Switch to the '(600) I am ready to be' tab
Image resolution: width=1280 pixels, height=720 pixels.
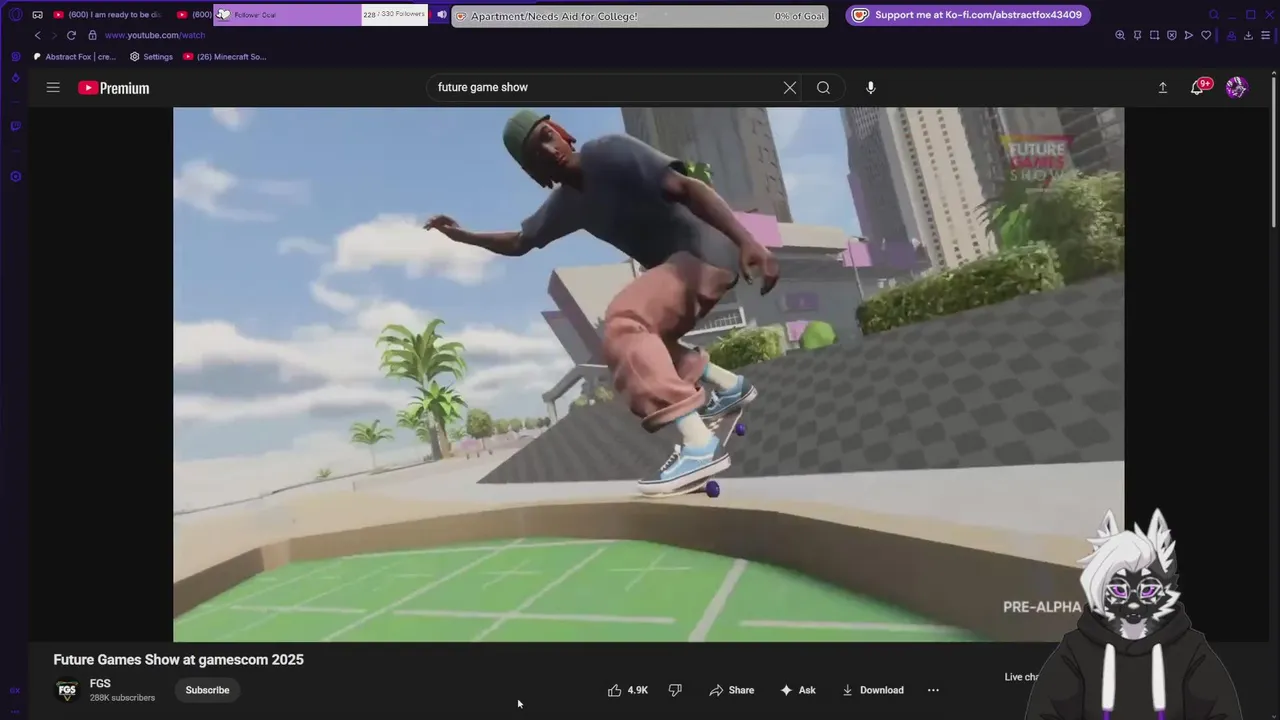coord(108,15)
